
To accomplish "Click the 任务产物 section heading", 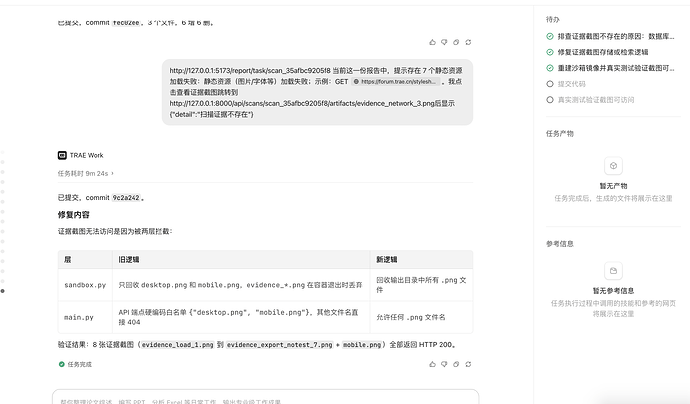I will click(x=560, y=133).
